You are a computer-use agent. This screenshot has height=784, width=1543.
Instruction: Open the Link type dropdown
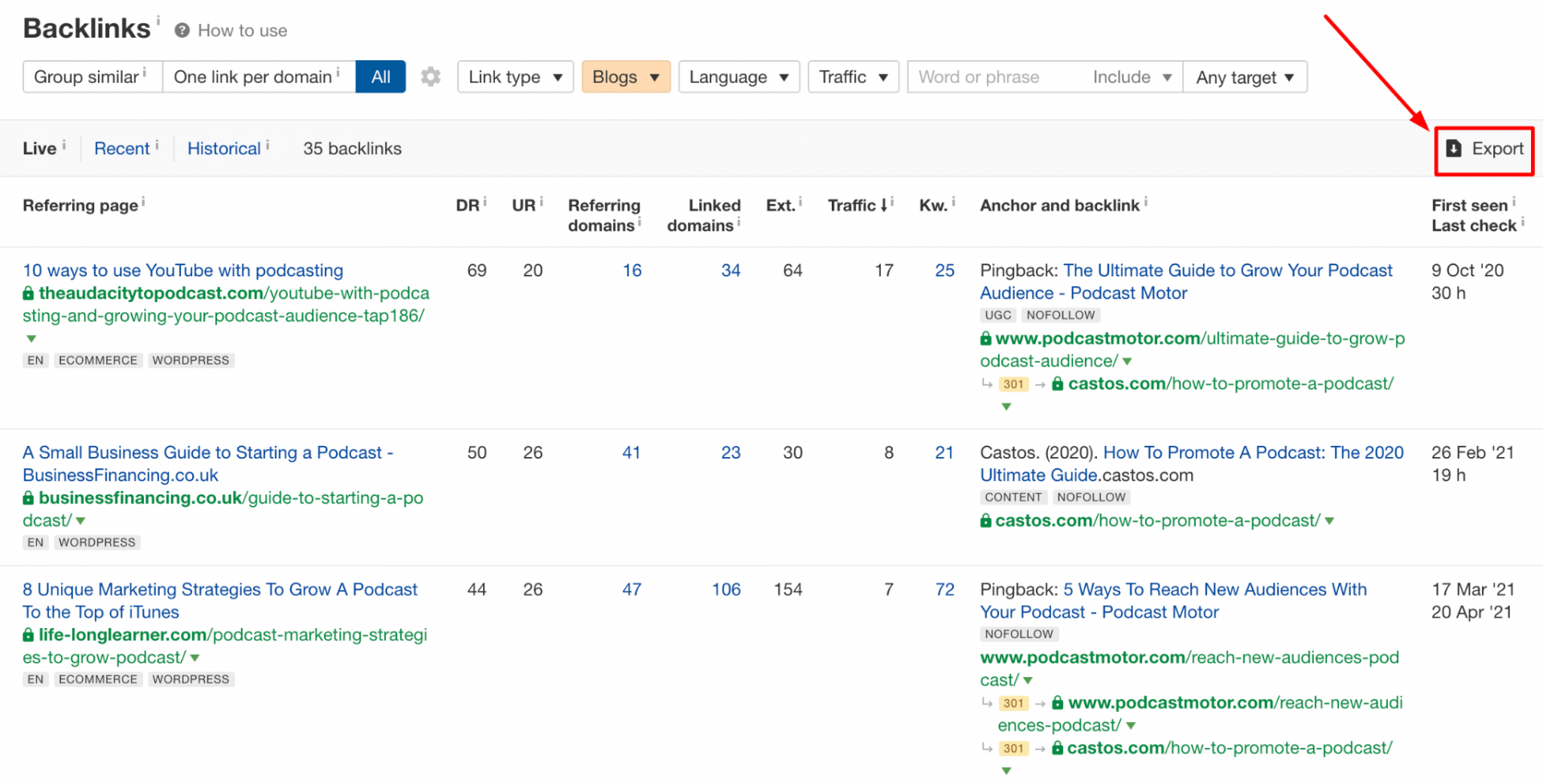point(515,77)
